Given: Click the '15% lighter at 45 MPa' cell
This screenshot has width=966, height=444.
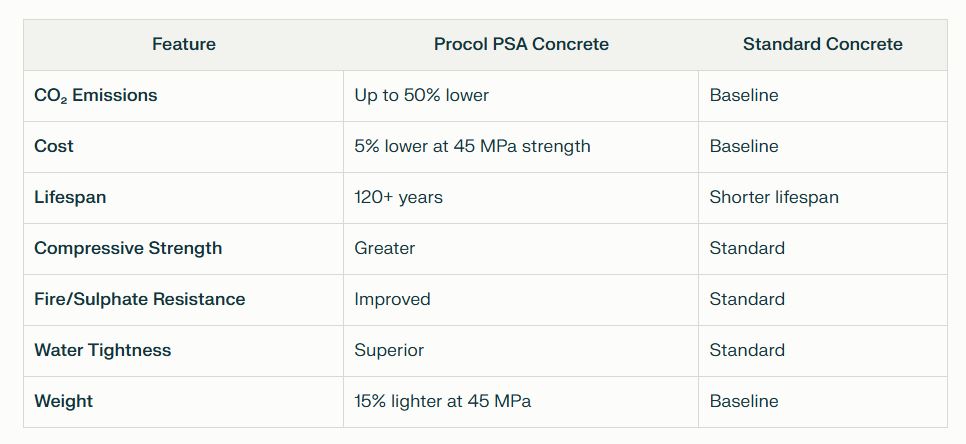Looking at the screenshot, I should click(x=442, y=401).
